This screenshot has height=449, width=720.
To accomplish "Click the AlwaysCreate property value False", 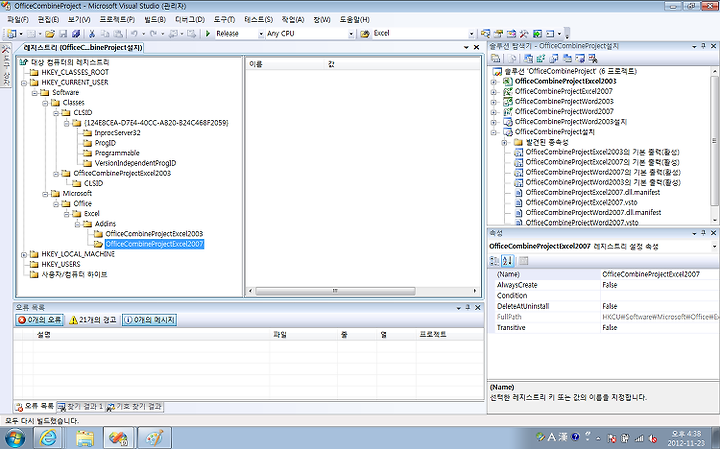I will click(x=659, y=285).
